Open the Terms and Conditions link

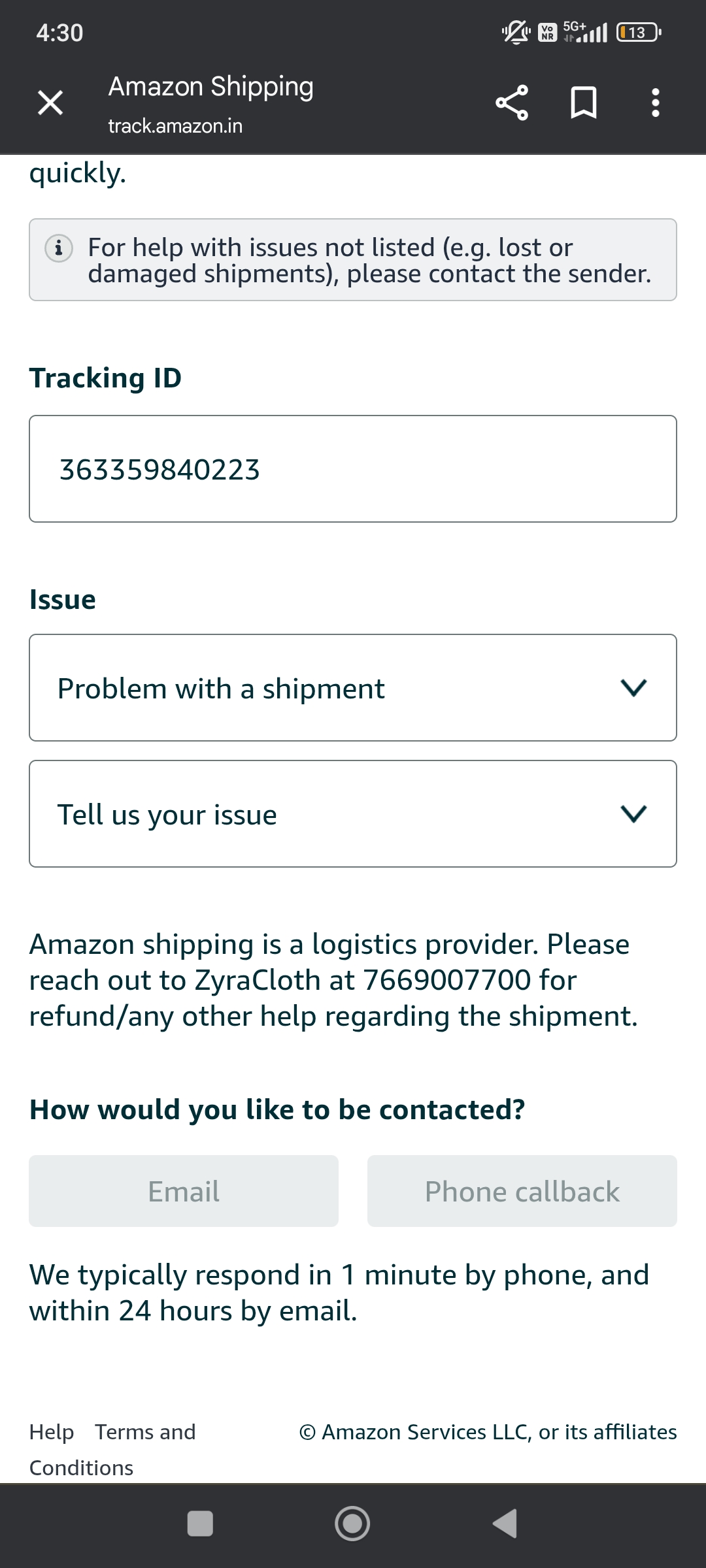(x=145, y=1432)
